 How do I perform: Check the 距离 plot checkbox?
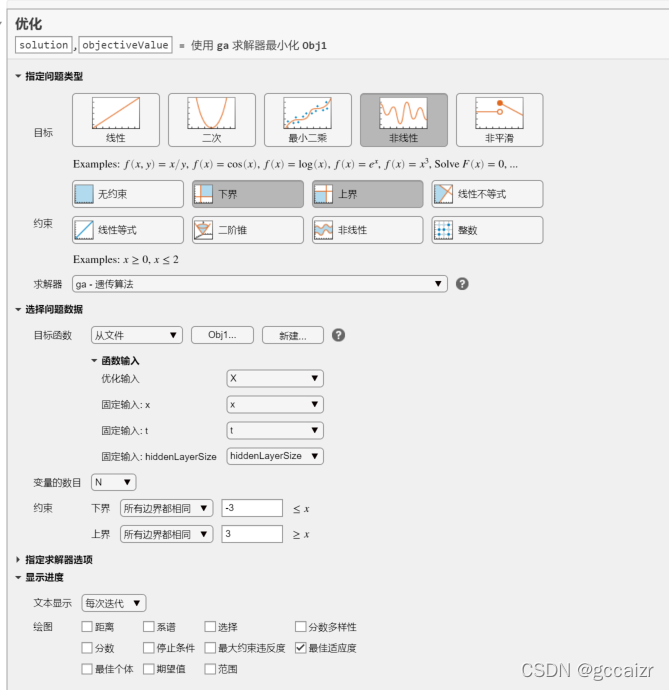(x=87, y=627)
